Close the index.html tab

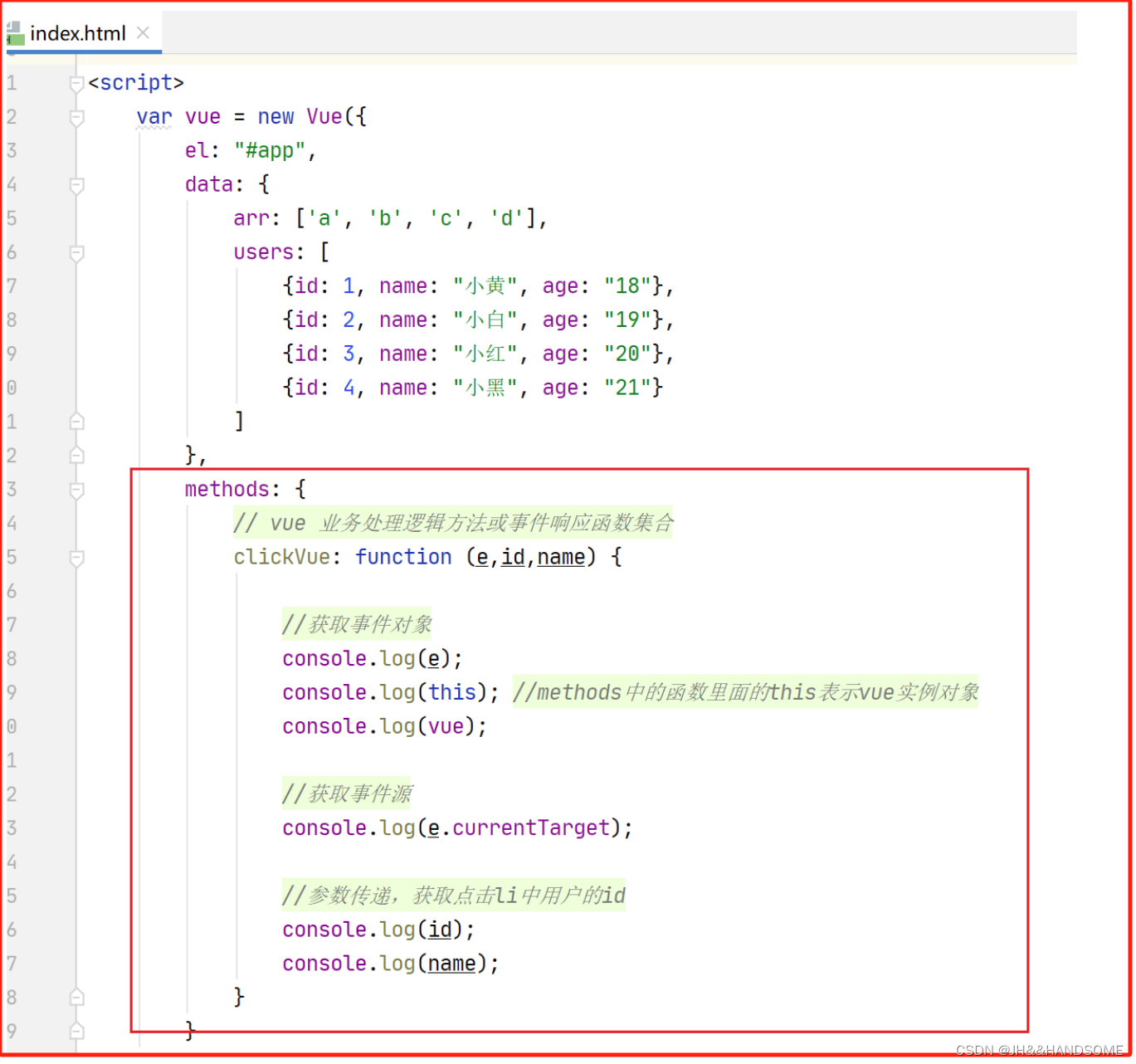point(143,32)
